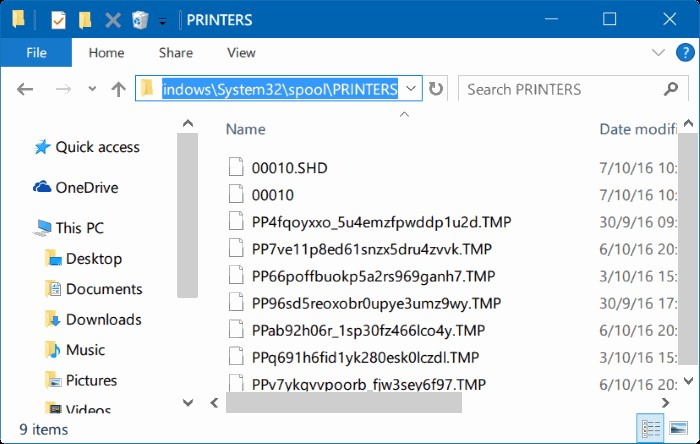Image resolution: width=700 pixels, height=444 pixels.
Task: Click the Delete X icon in title bar
Action: tap(113, 19)
